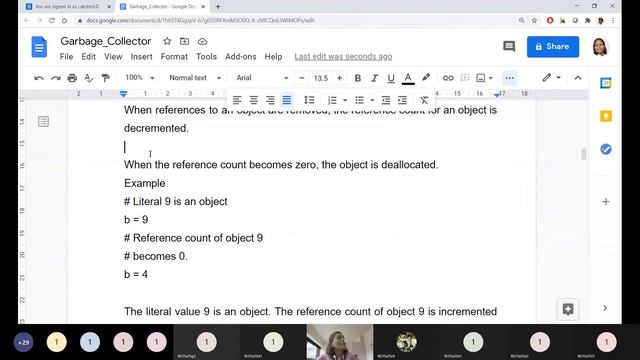Click the font size 13.5 field
Viewport: 640px width, 360px height.
(320, 78)
